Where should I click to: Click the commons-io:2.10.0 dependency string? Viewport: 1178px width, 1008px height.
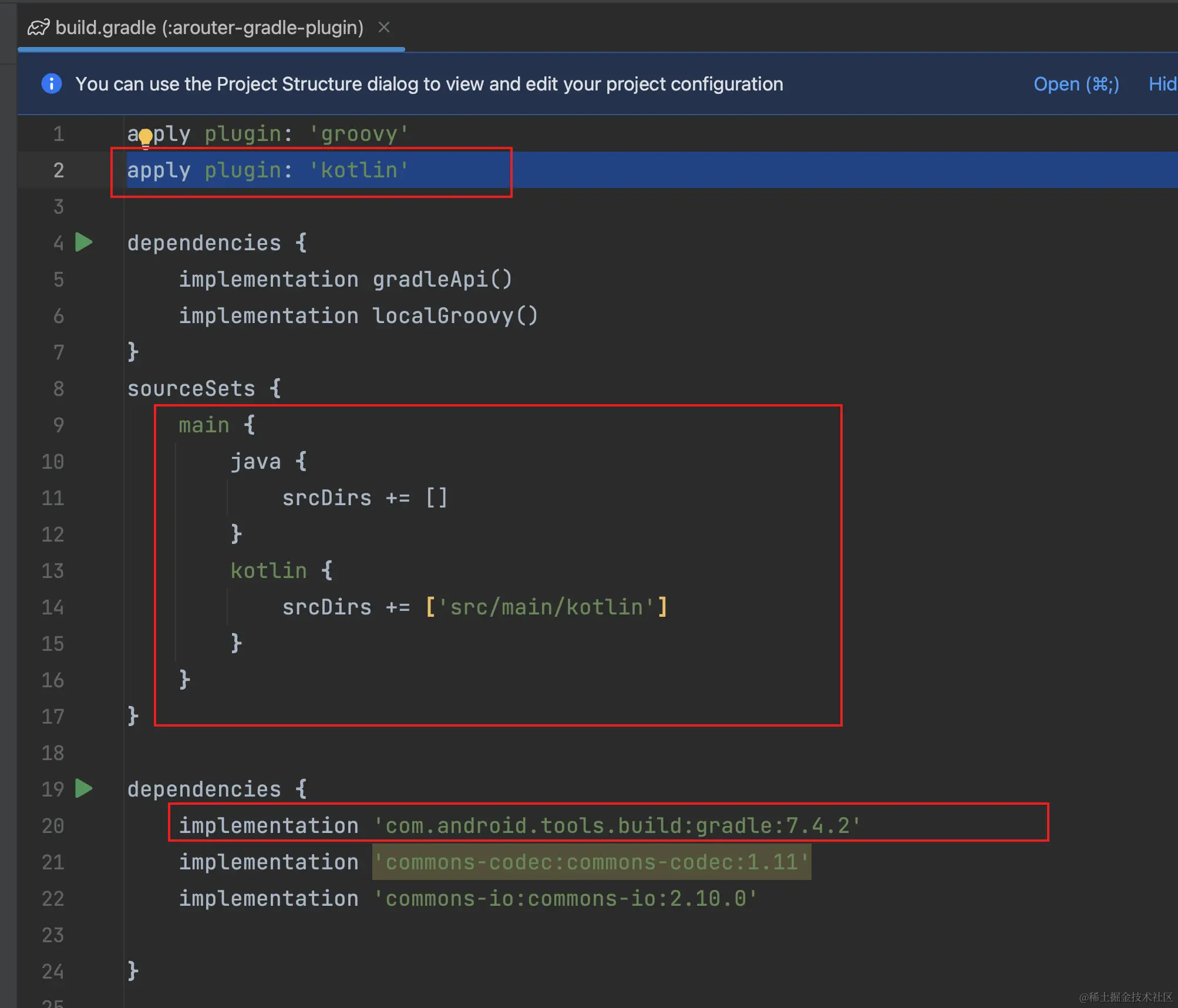point(566,898)
